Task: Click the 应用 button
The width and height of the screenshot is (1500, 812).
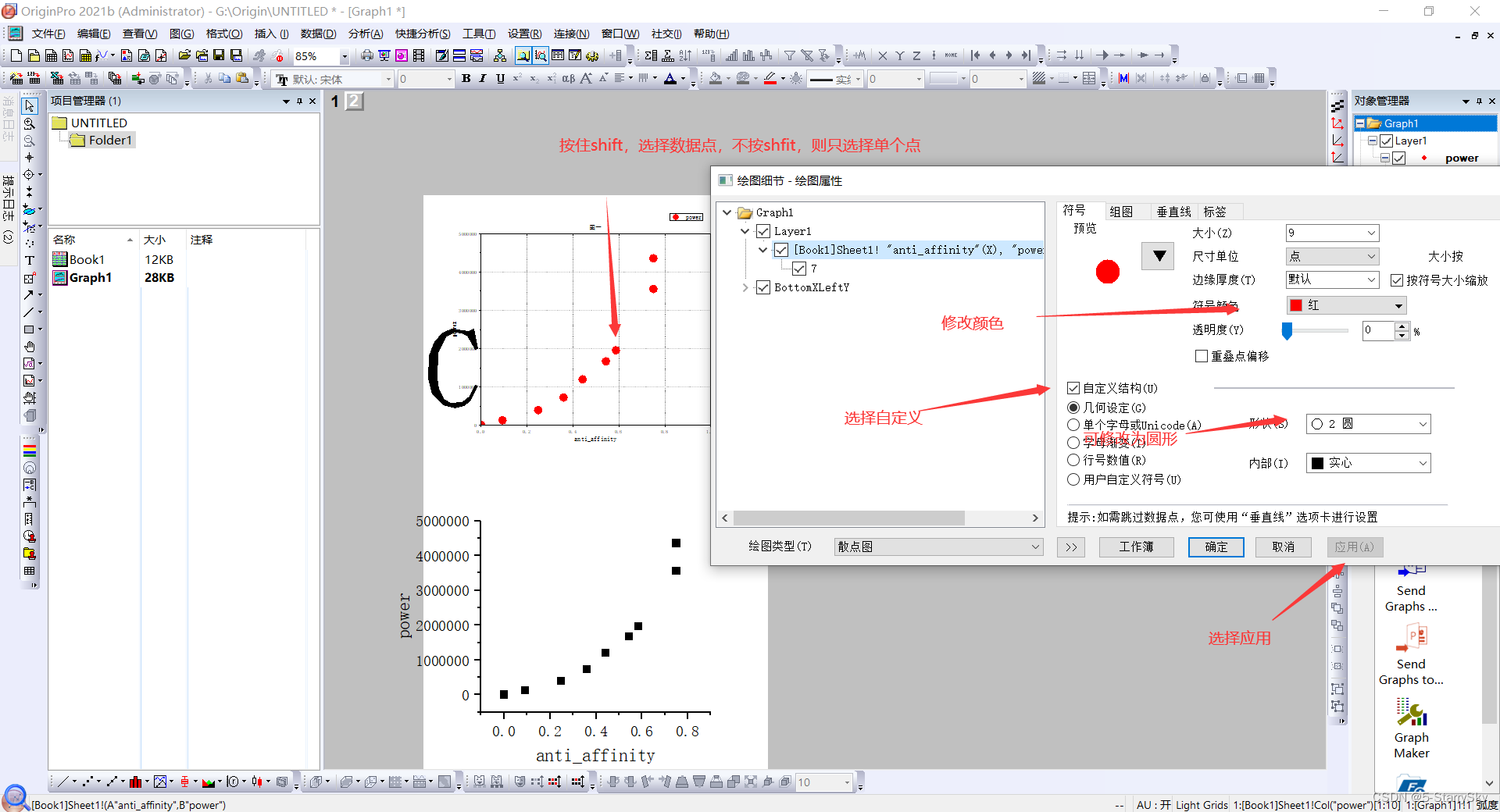Action: 1355,547
